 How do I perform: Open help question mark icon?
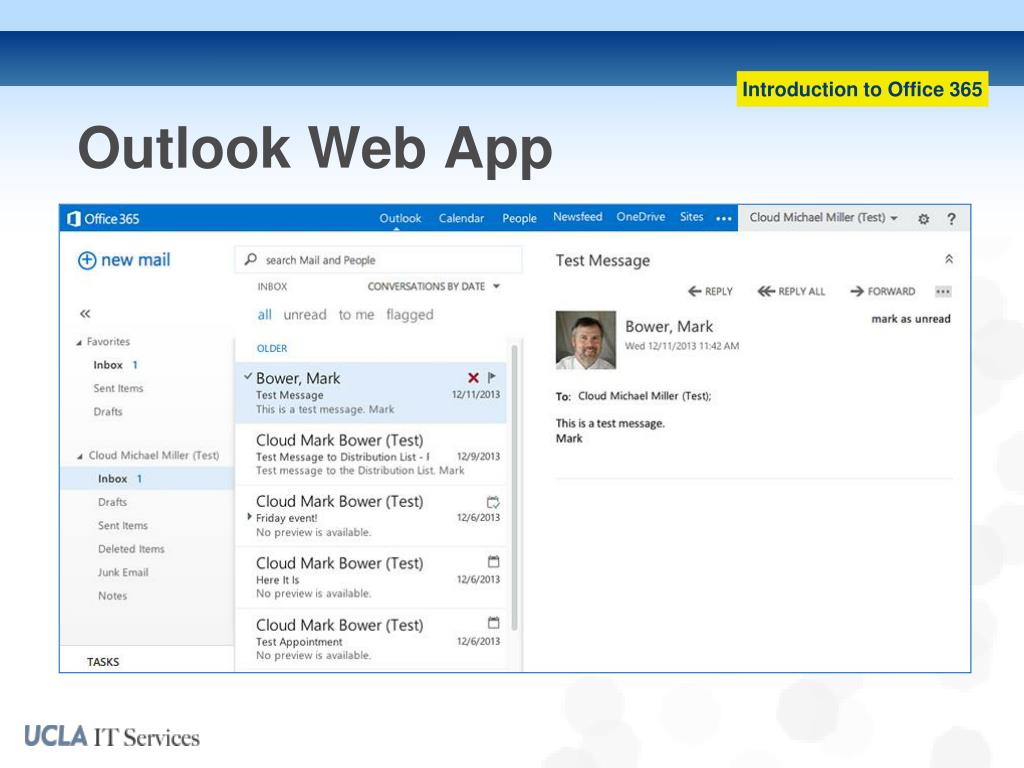pos(952,219)
